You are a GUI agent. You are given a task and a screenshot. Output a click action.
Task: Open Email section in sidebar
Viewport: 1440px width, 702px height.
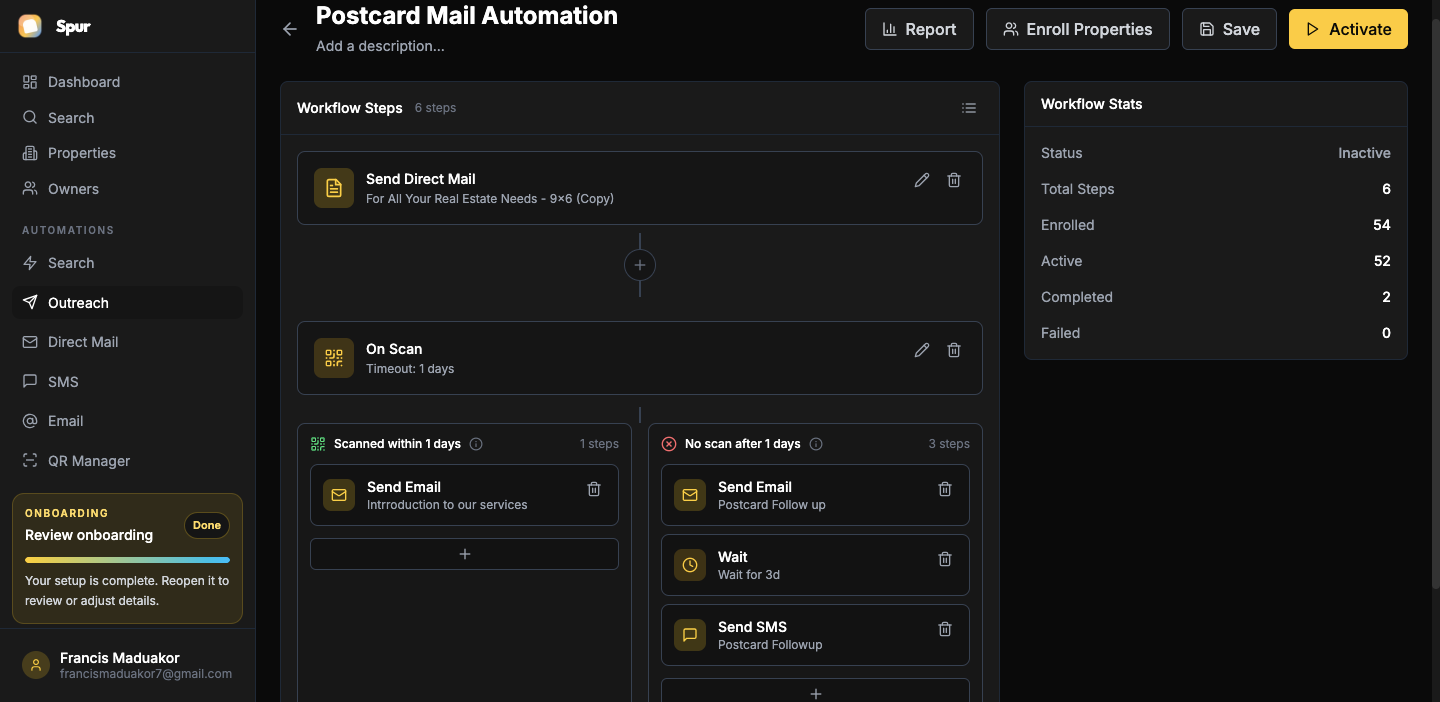click(x=127, y=421)
